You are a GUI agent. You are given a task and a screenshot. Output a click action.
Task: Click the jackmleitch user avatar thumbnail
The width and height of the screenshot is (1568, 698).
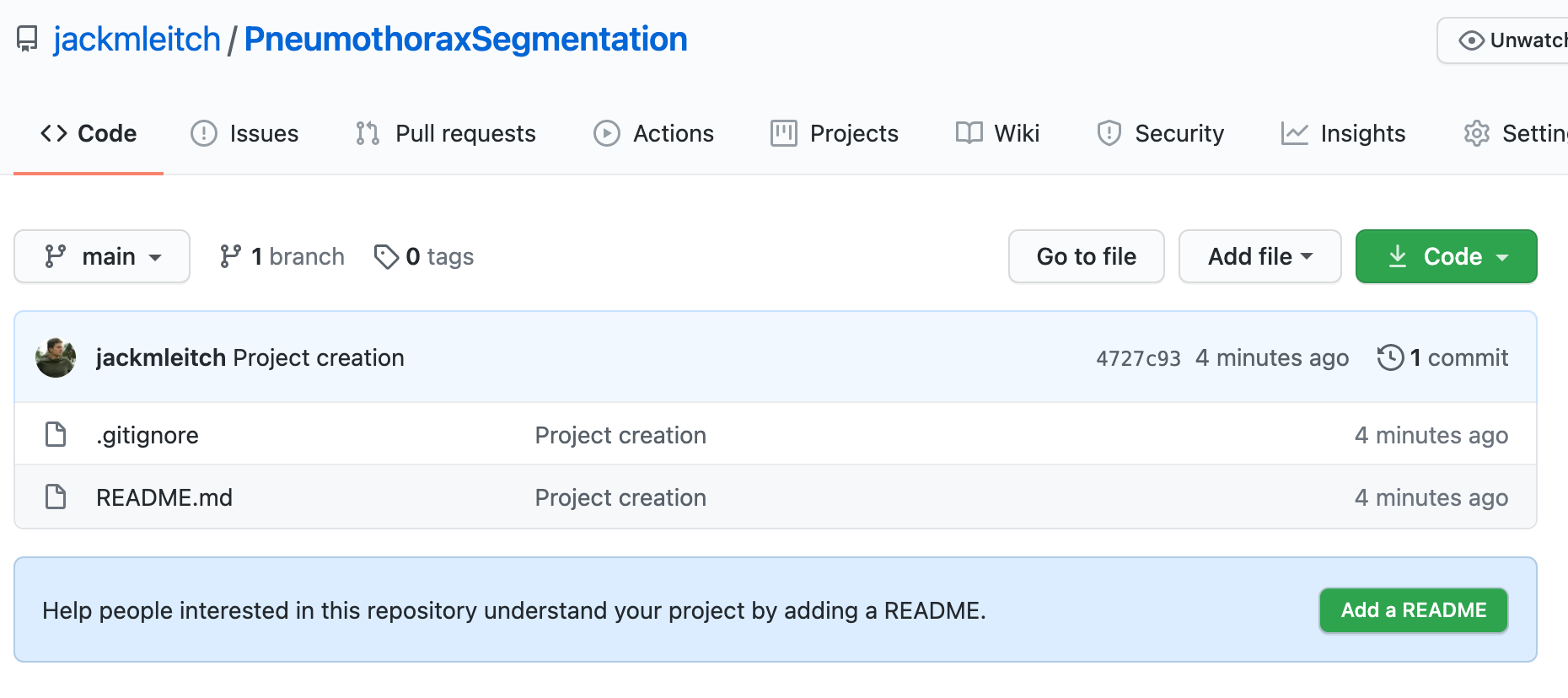(56, 357)
